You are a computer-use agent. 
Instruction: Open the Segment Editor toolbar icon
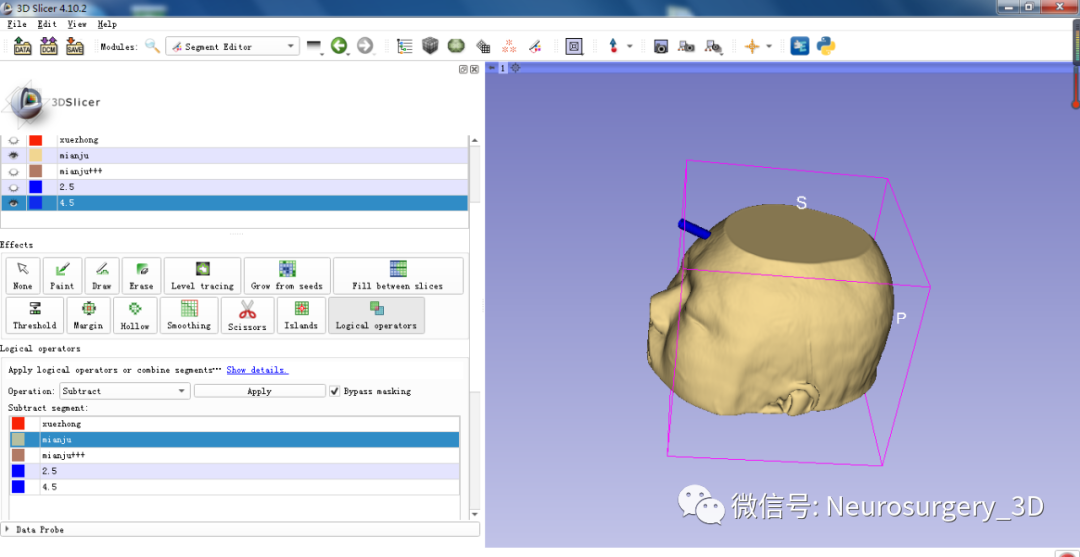tap(534, 46)
